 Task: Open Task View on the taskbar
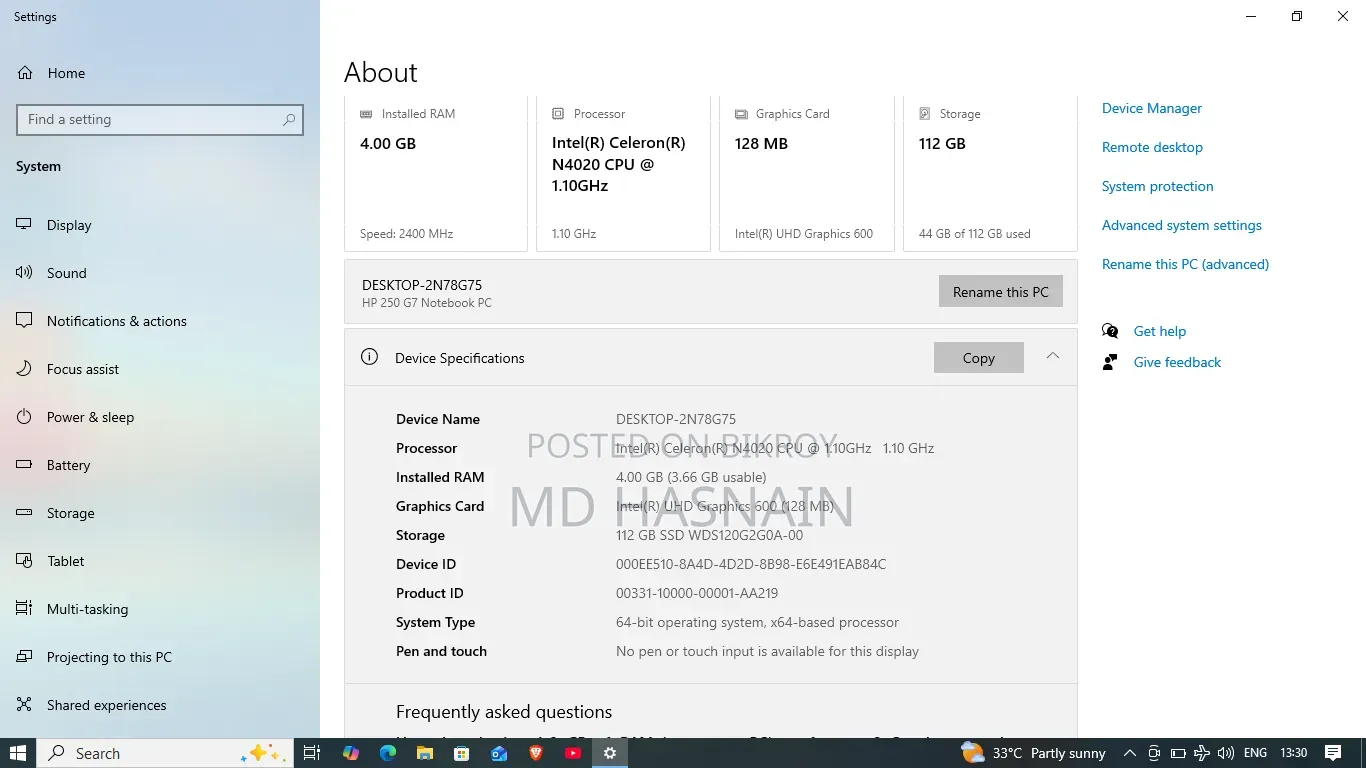pos(312,753)
